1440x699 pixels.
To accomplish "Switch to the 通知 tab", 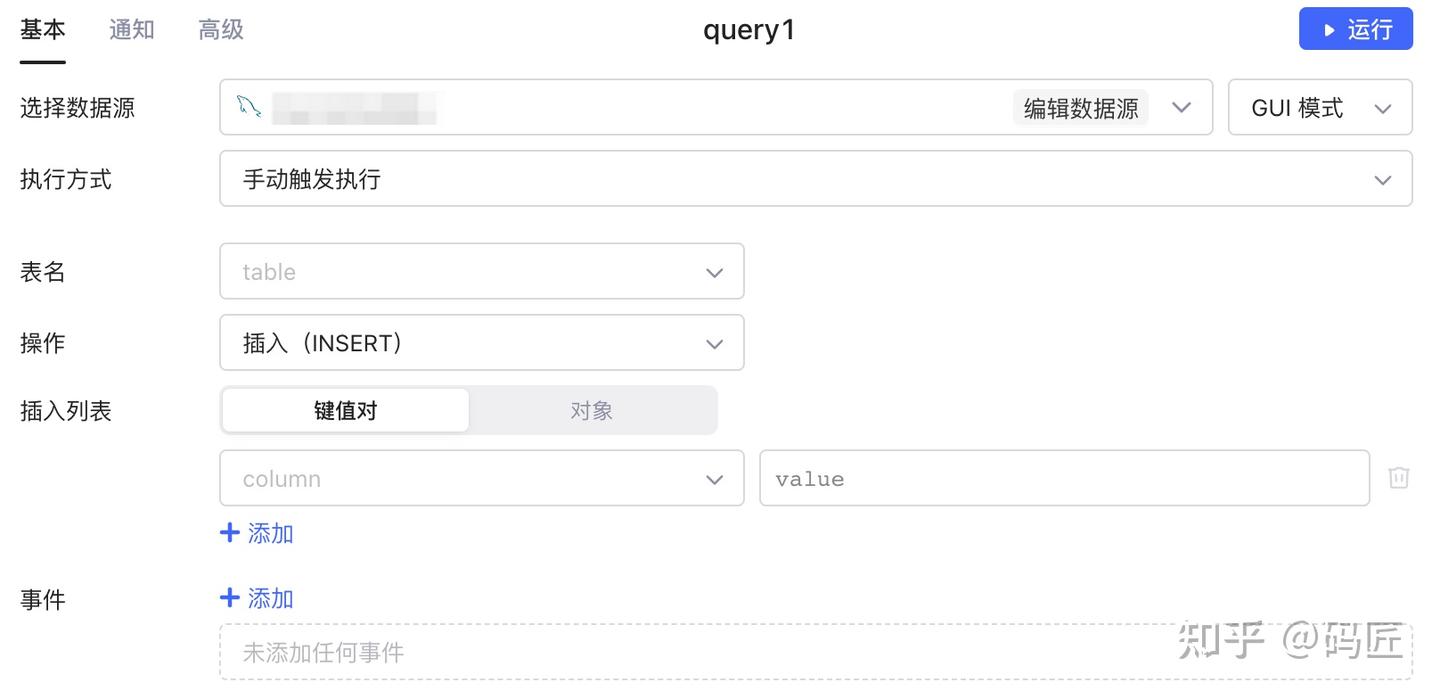I will point(132,30).
